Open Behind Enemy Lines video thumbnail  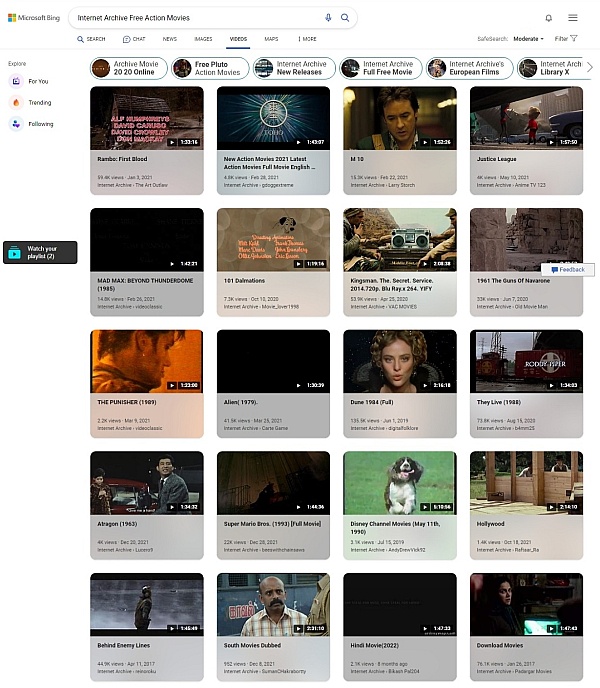pos(147,604)
